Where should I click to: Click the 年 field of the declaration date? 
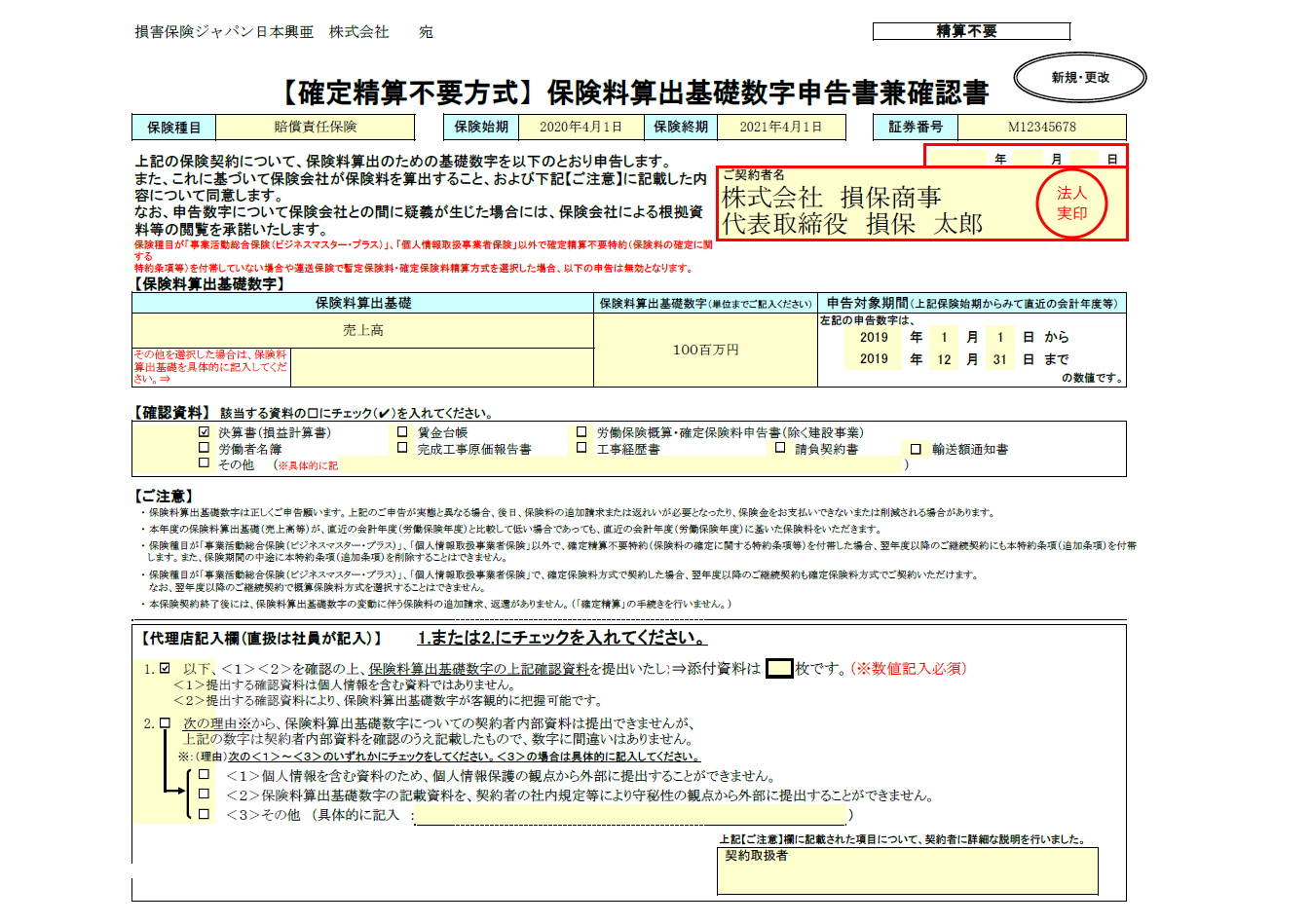[x=956, y=158]
